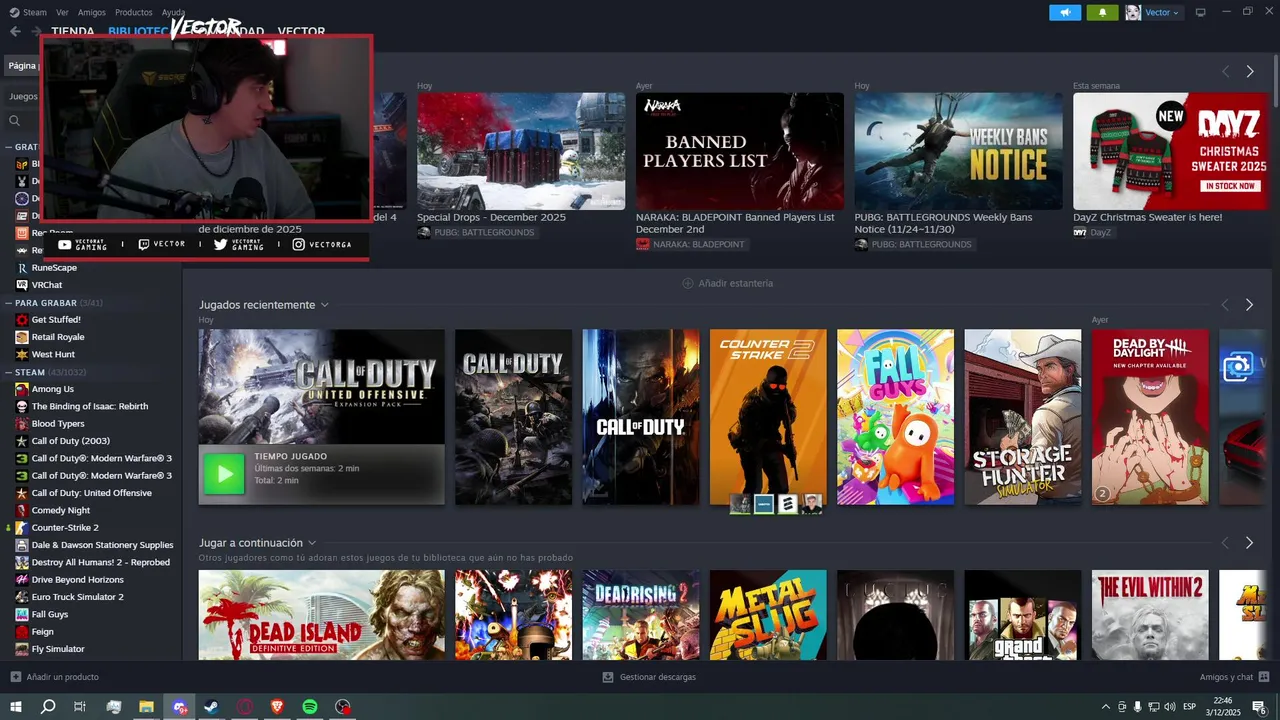Advance recently played shelf right arrow
This screenshot has width=1280, height=720.
pos(1249,305)
